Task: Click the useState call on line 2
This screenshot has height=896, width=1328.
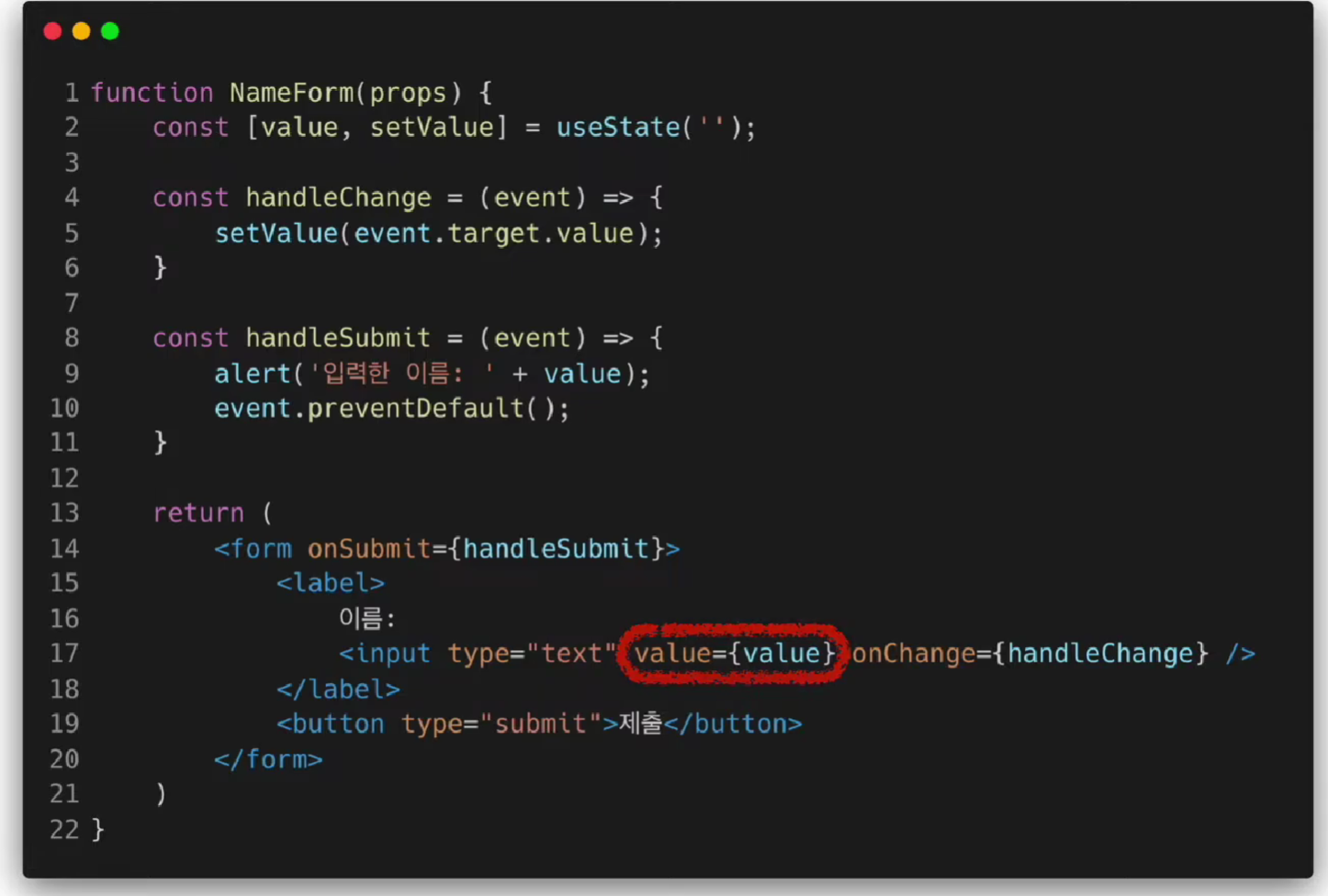Action: (654, 128)
